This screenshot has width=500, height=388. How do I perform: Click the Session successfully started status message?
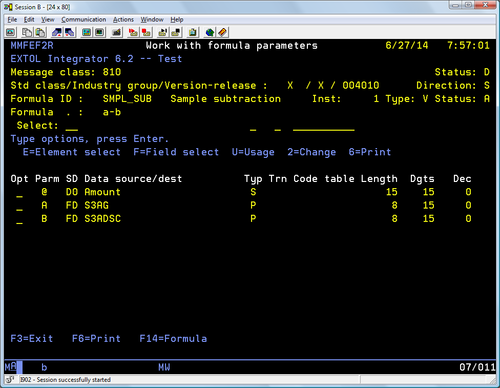65,380
